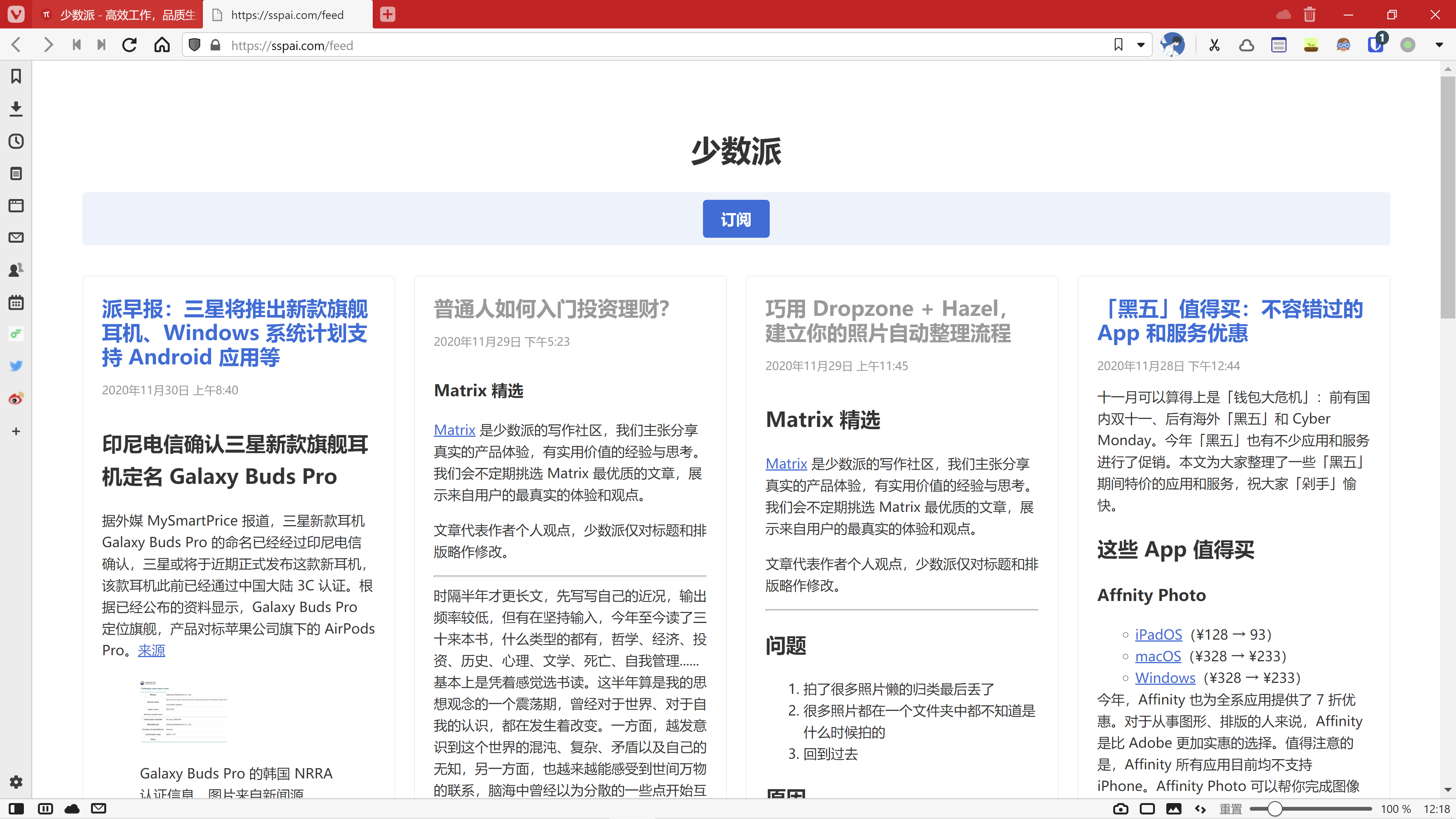
Task: Toggle the side panel visibility
Action: 16,809
